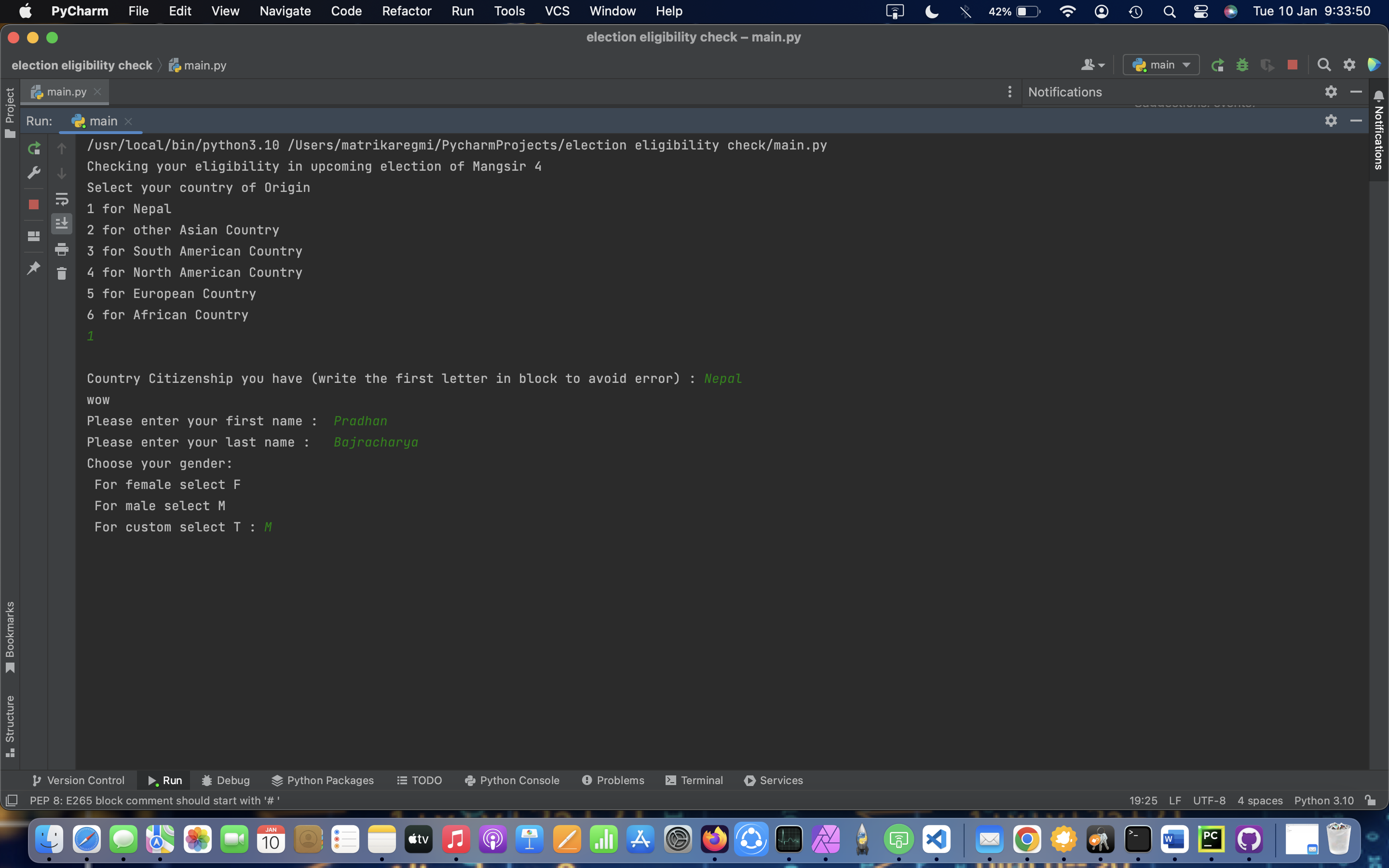The image size is (1389, 868).
Task: Click main.py in the navigation bar
Action: point(198,65)
